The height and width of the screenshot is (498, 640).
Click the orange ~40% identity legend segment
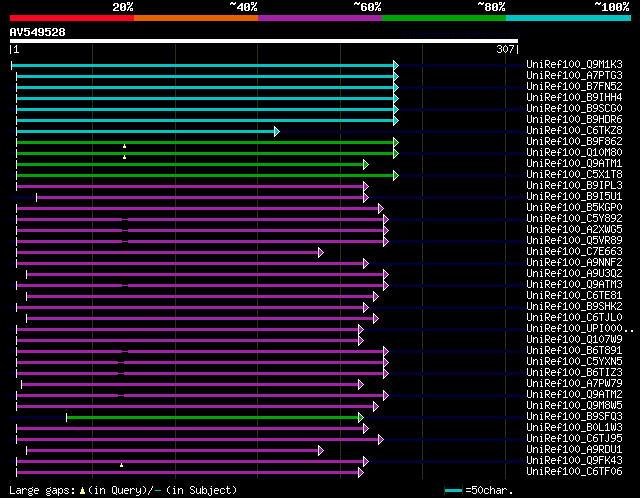[196, 18]
